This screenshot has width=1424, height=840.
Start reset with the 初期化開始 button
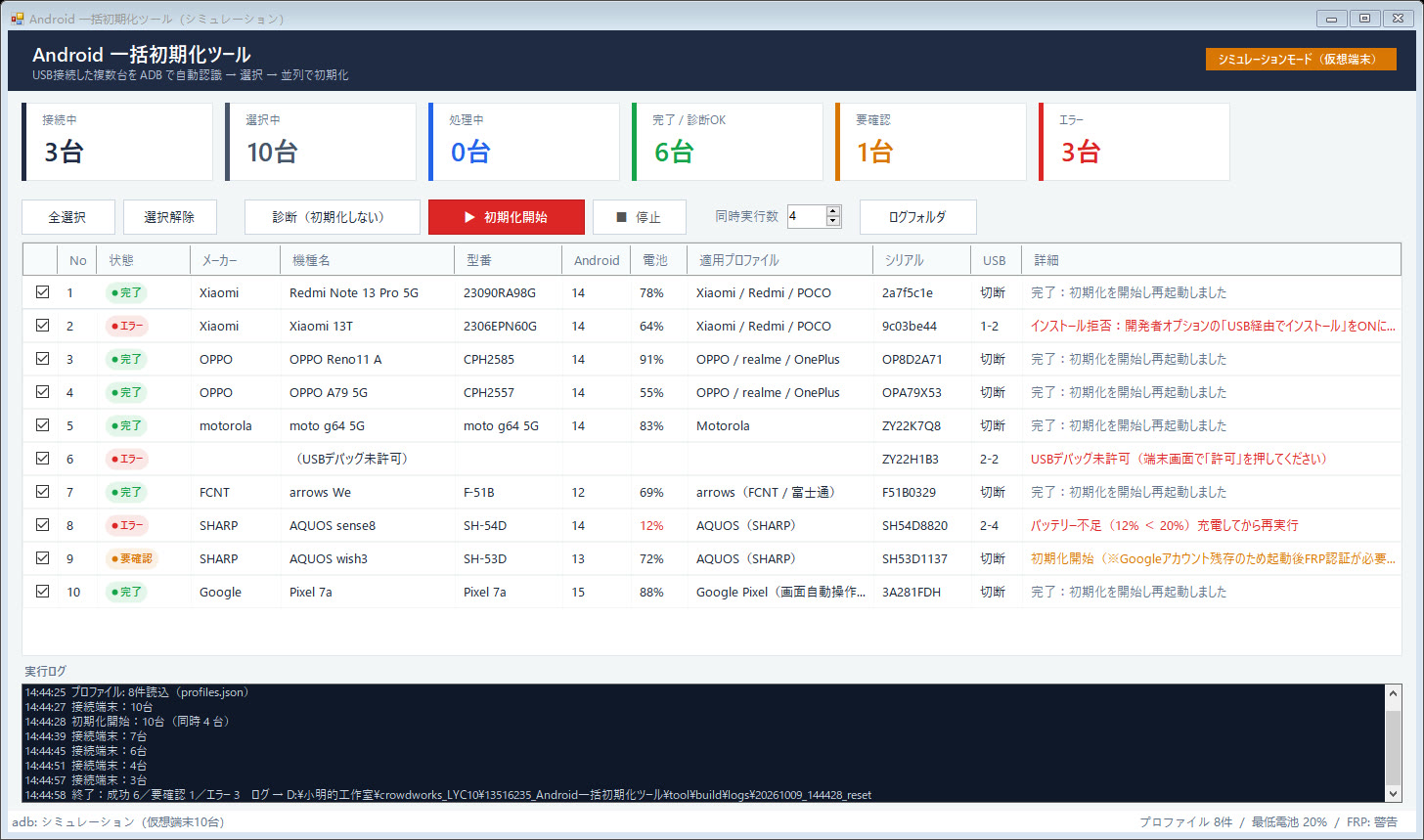click(x=507, y=217)
